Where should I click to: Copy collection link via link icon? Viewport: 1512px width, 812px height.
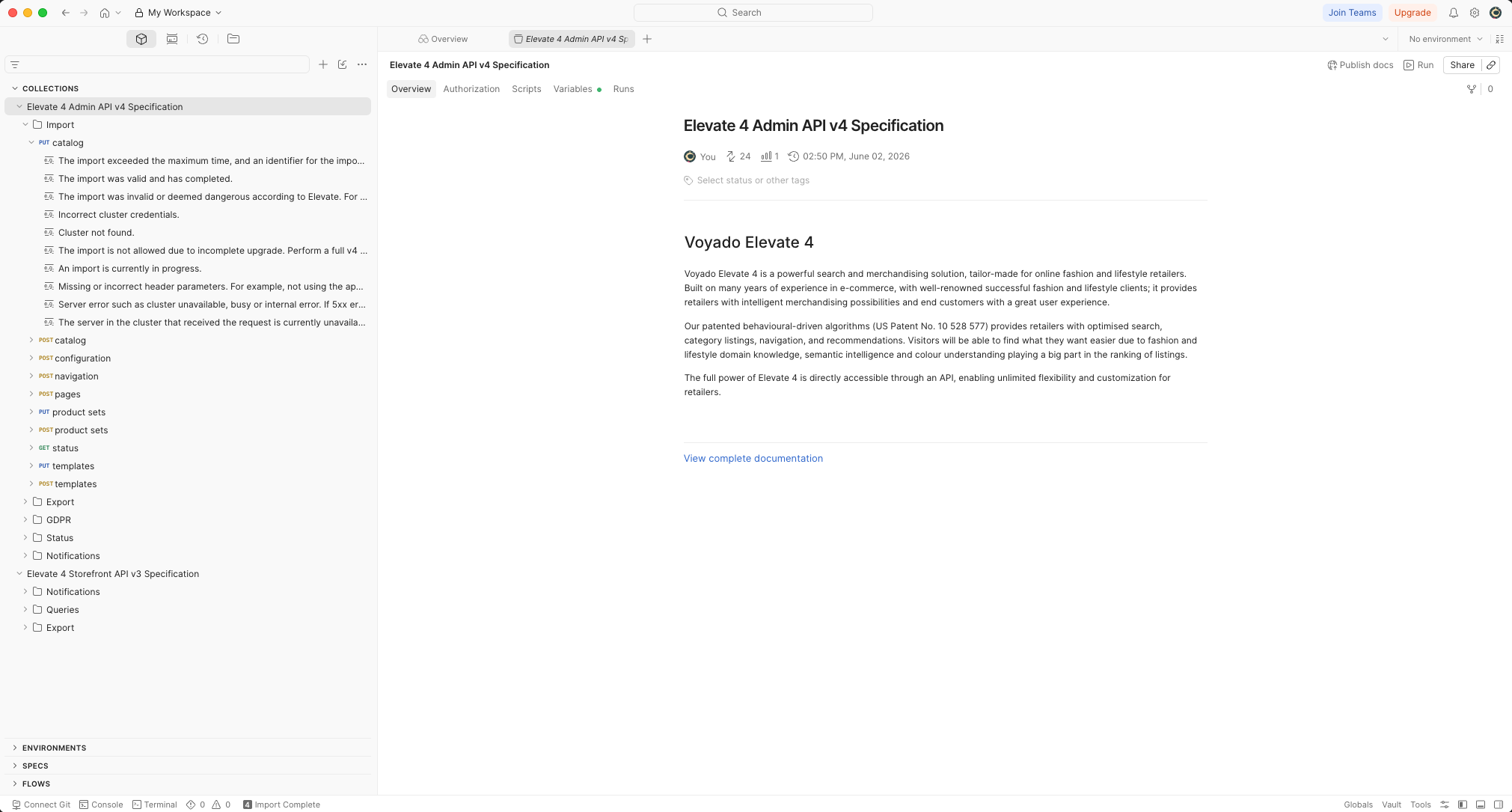(1491, 65)
